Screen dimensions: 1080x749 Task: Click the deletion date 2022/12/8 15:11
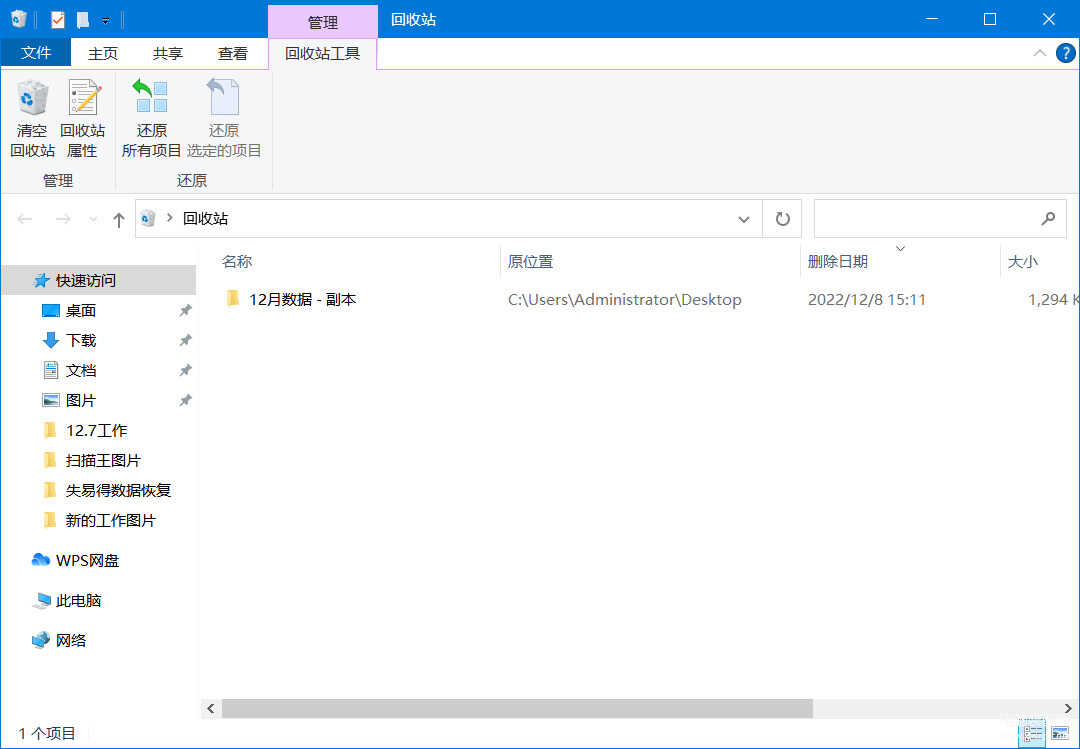coord(866,300)
